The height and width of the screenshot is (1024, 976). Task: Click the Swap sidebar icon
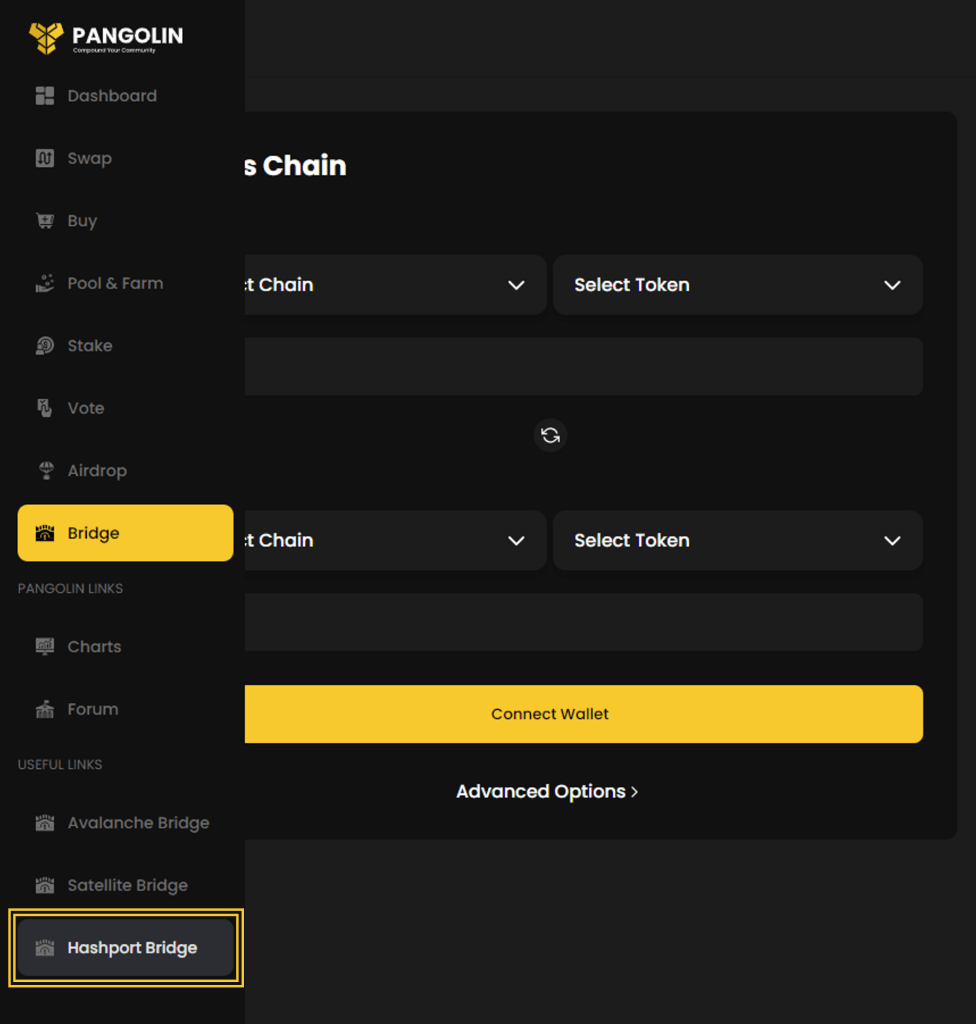point(45,158)
